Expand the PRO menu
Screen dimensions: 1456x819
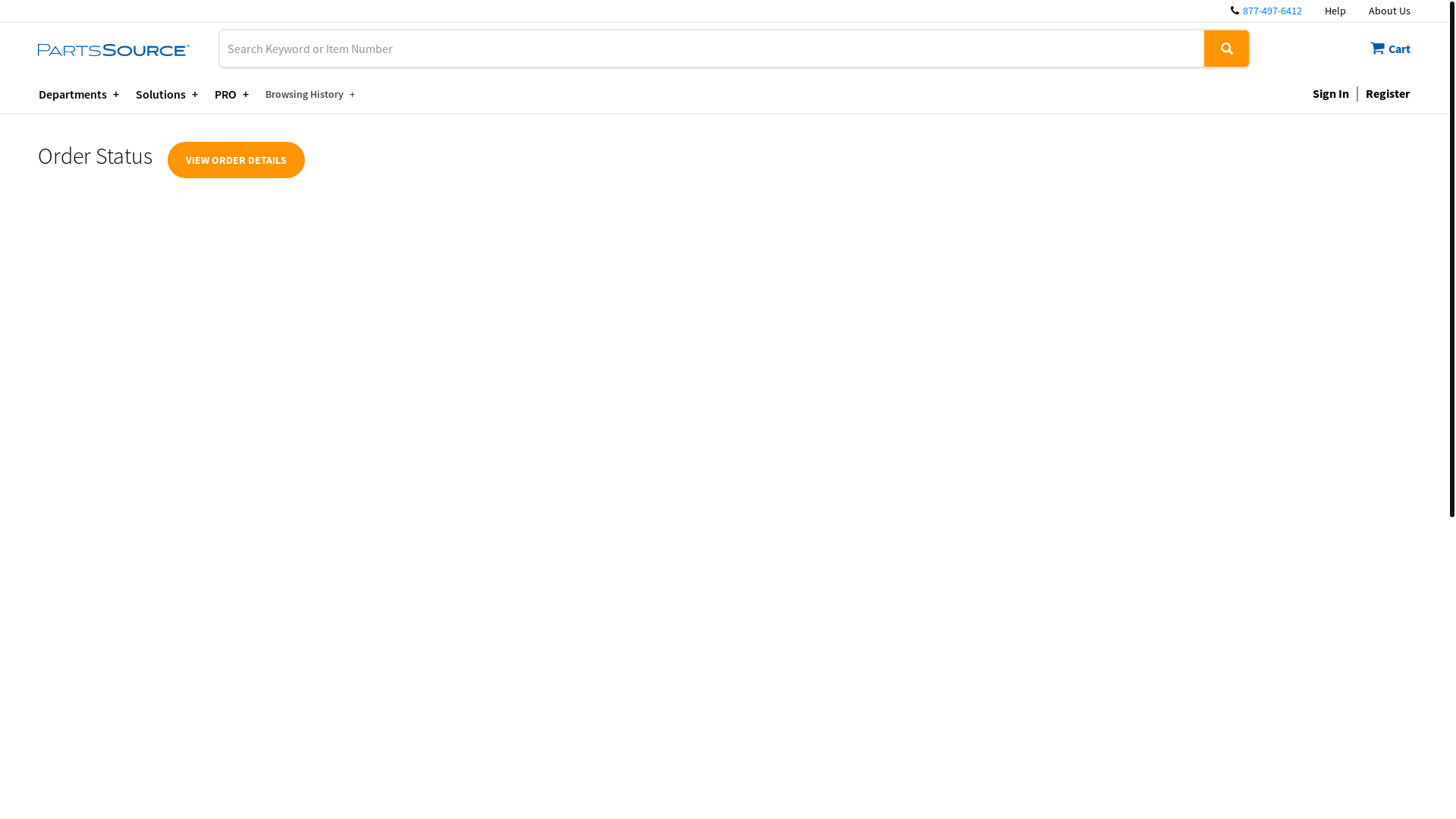231,94
